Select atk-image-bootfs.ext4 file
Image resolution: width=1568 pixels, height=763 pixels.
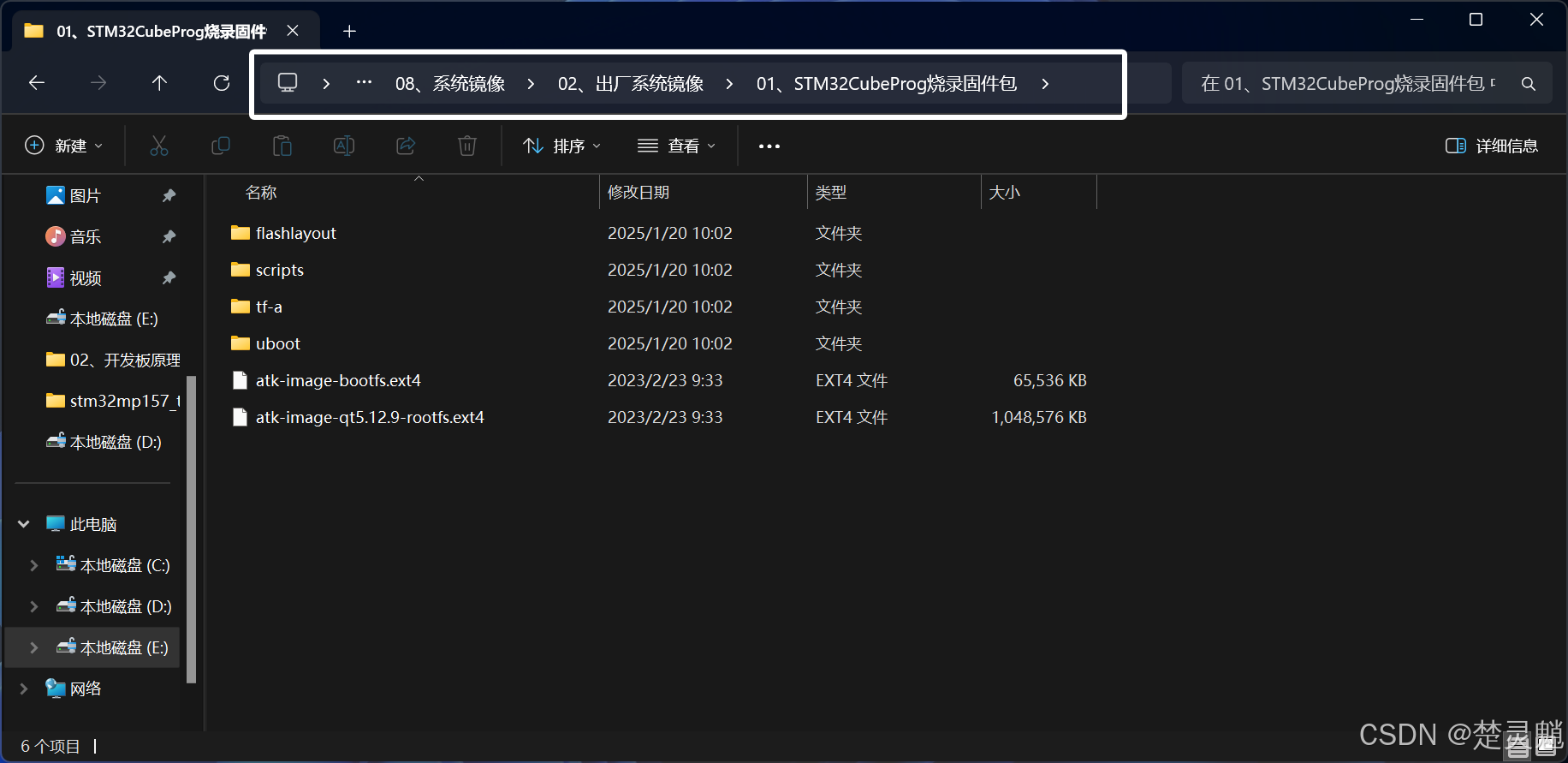tap(338, 380)
